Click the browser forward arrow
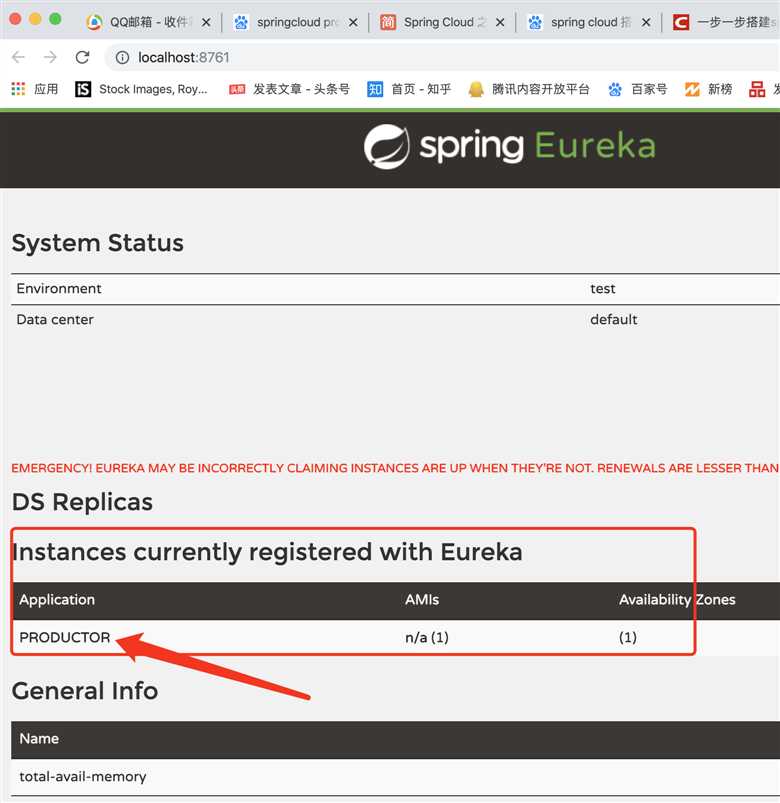This screenshot has height=803, width=780. pos(49,57)
